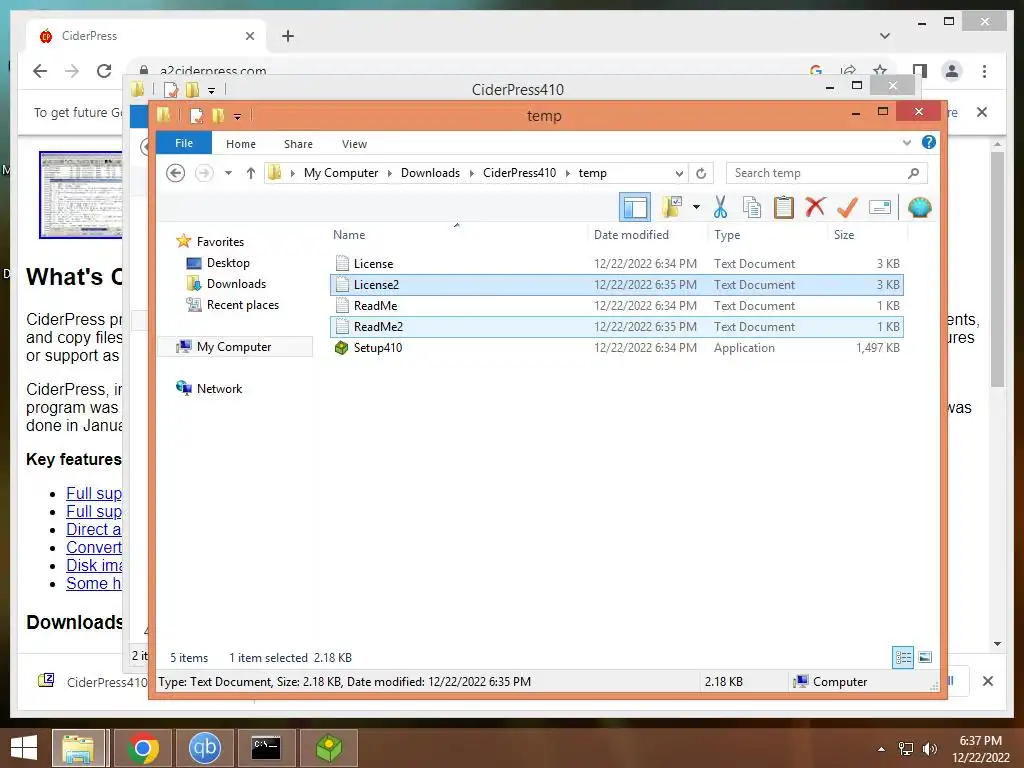Refresh the temp folder view

701,173
